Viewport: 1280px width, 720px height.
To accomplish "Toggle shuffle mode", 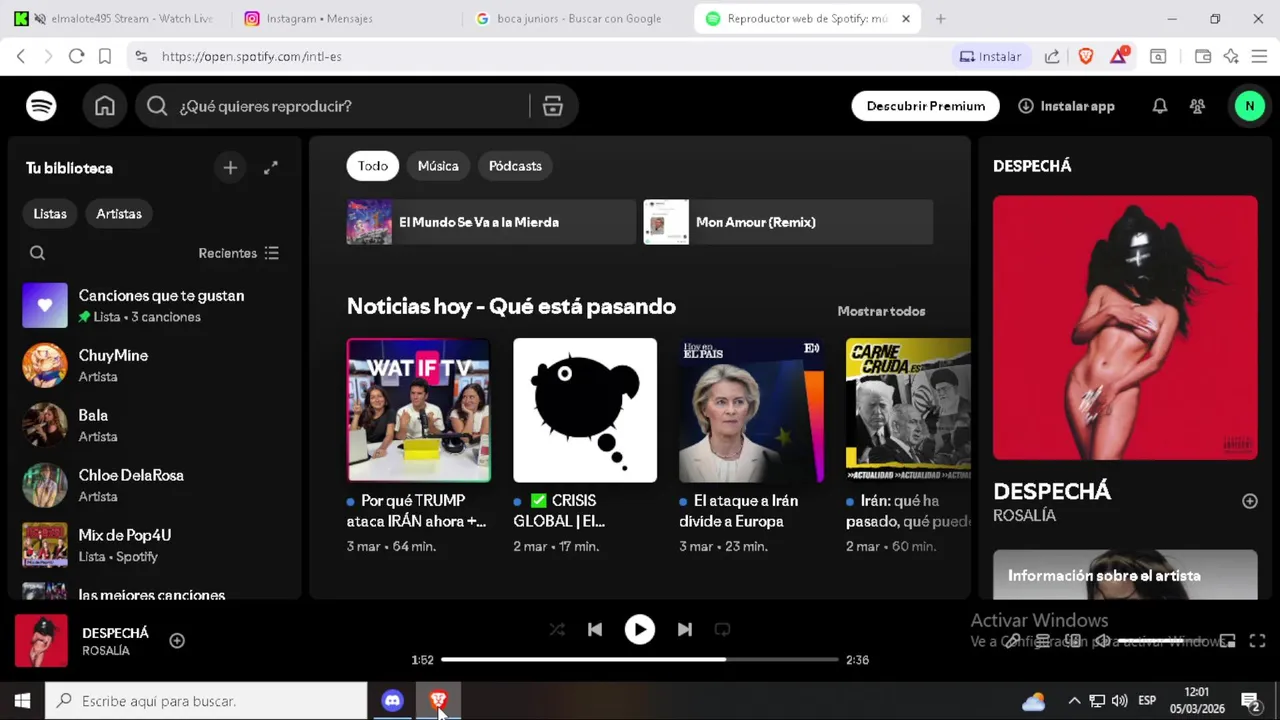I will click(x=557, y=629).
